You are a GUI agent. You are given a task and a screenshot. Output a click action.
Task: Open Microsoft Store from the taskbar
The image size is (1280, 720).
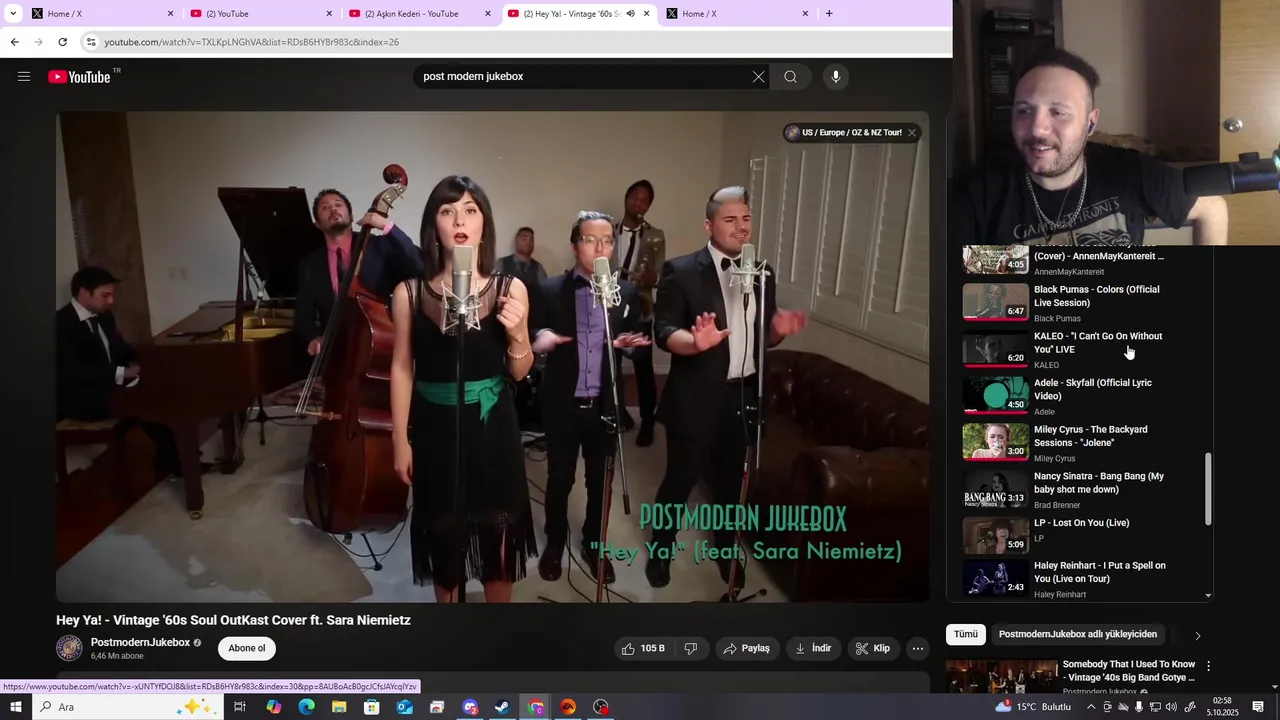371,707
